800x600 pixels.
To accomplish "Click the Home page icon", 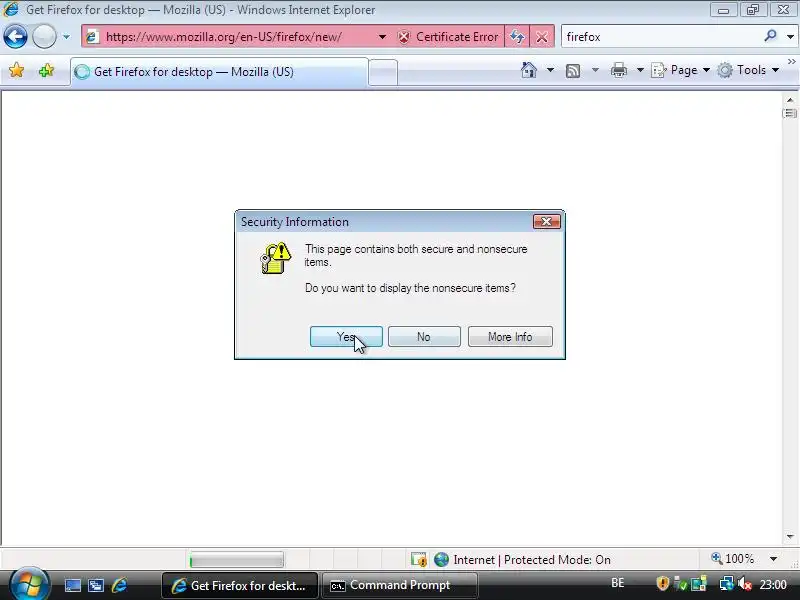I will click(x=529, y=70).
